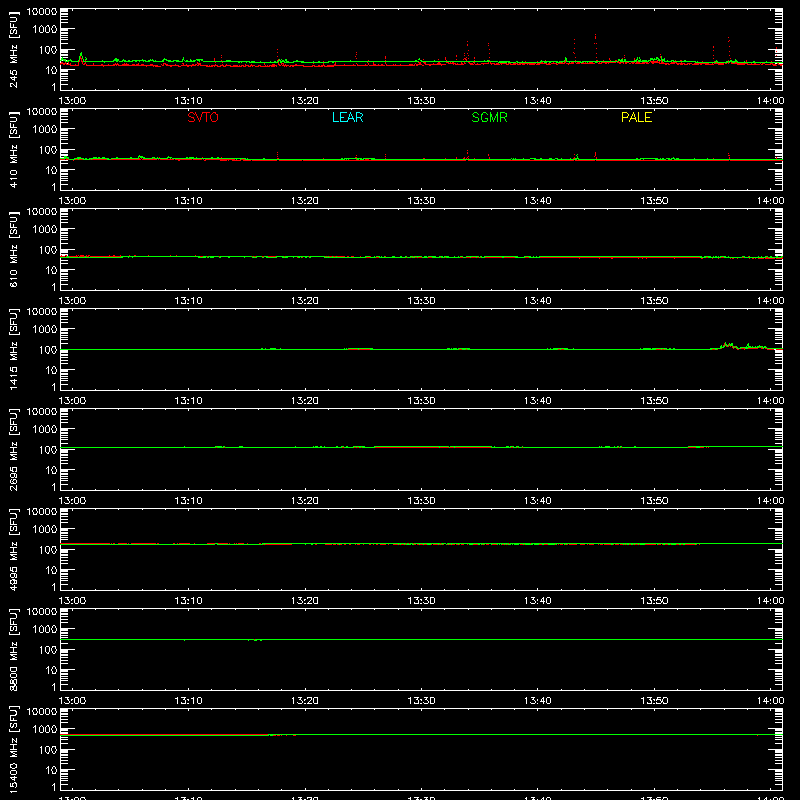Click the yellow PALE station legend label
Screen dimensions: 800x800
point(636,117)
